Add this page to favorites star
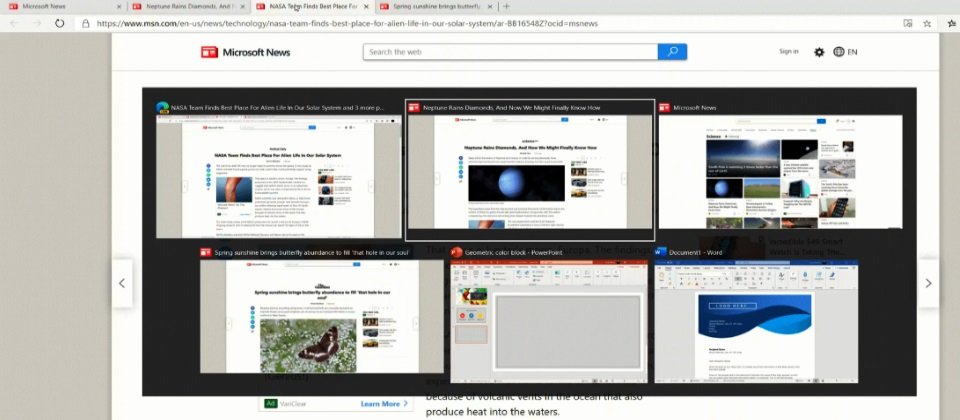 [928, 23]
